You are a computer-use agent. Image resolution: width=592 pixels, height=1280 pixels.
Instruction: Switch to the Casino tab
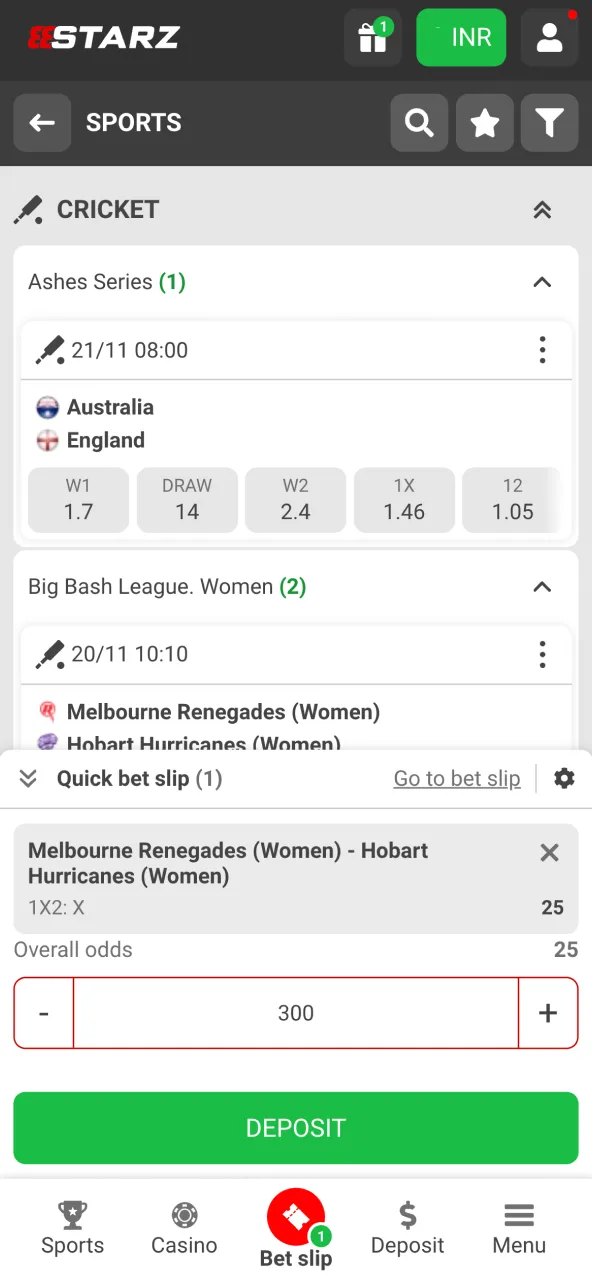[x=184, y=1230]
